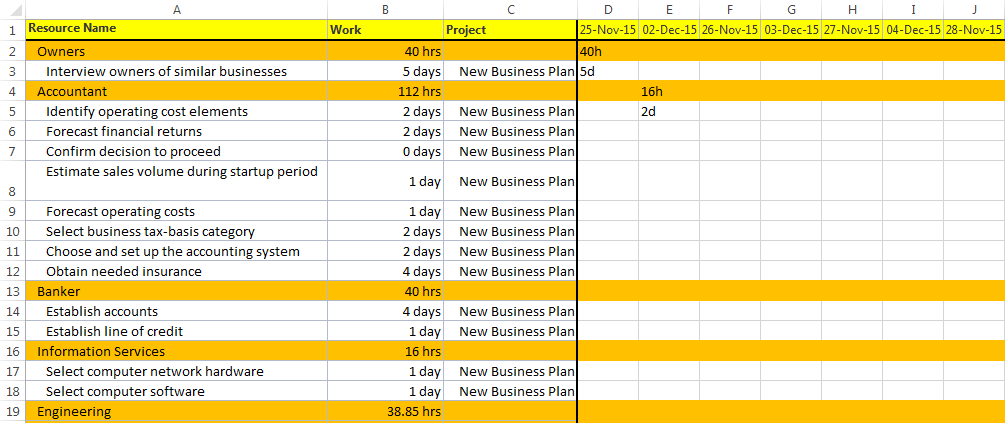Viewport: 1005px width, 423px height.
Task: Click the Owners group row cell
Action: pos(176,51)
